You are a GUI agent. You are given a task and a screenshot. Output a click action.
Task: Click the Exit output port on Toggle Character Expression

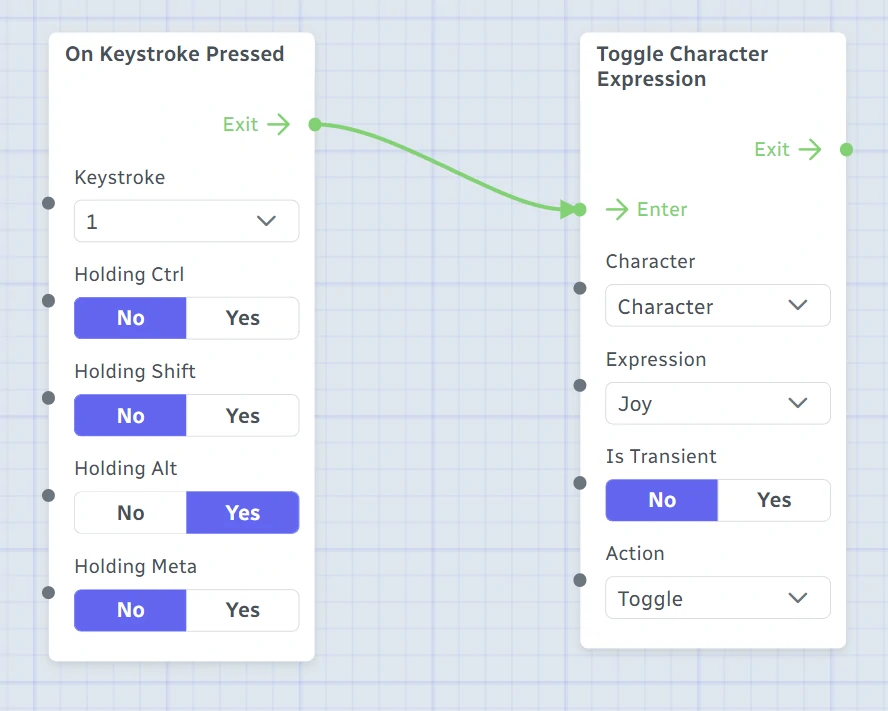(846, 150)
